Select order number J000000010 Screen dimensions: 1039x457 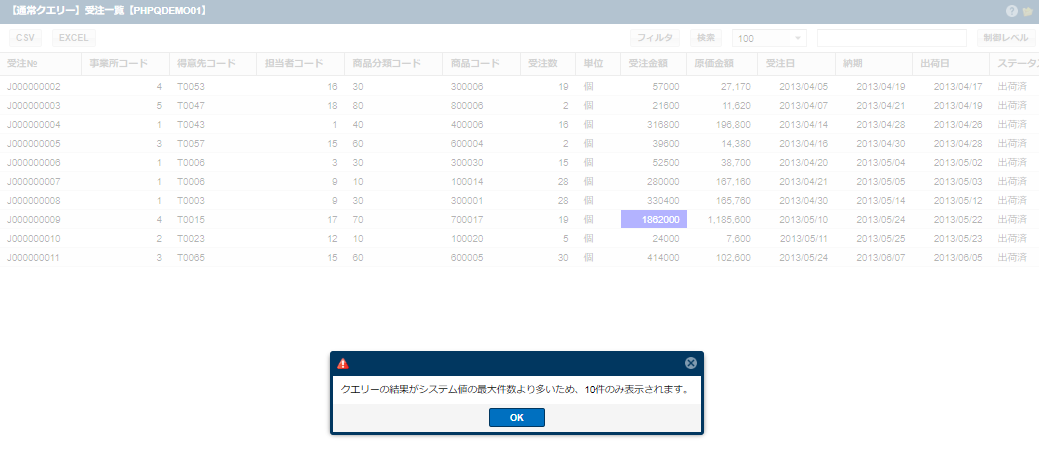click(x=34, y=239)
